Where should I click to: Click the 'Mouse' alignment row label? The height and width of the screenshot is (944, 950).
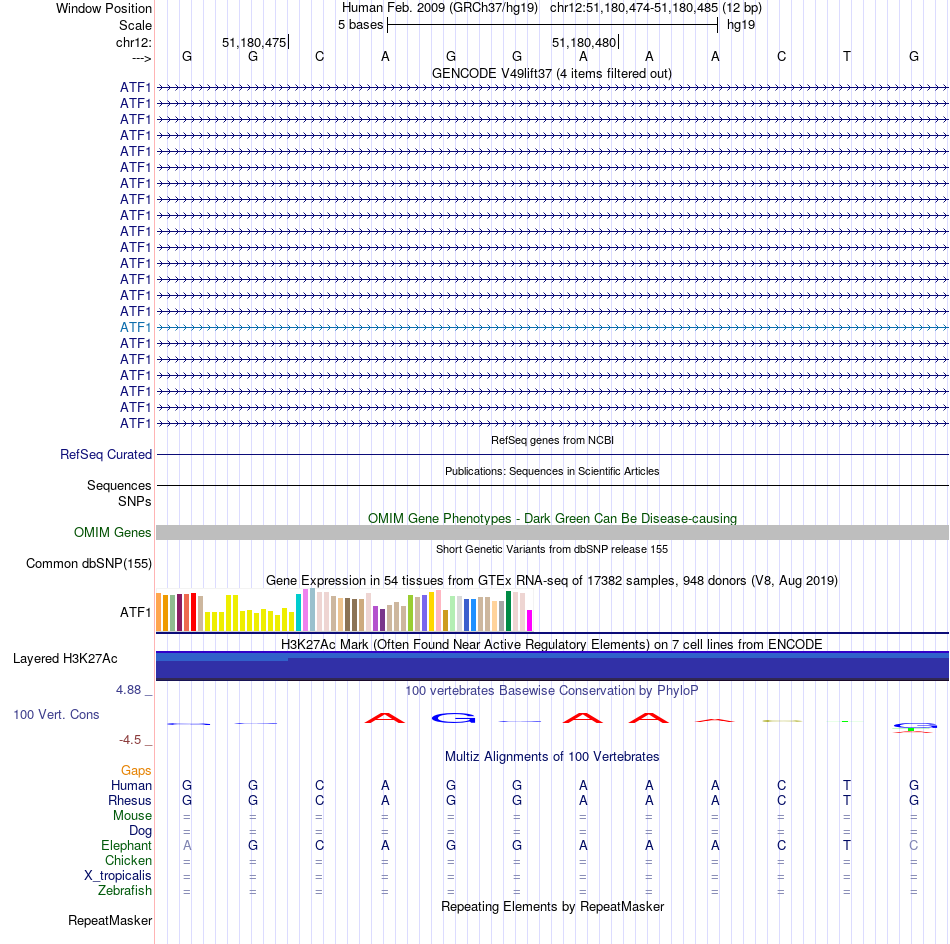[x=132, y=816]
